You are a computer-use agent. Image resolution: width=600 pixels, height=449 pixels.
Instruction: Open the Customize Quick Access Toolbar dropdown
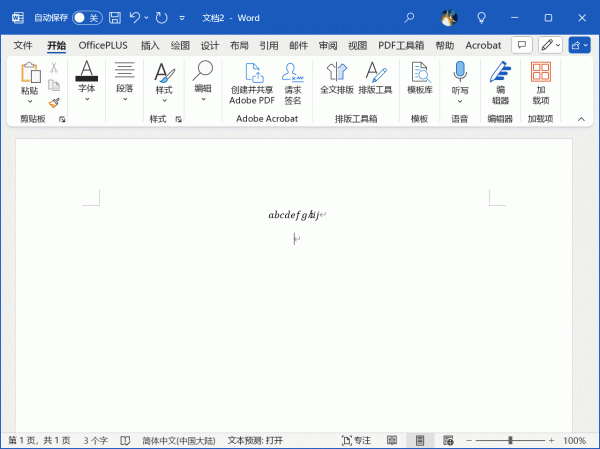pos(182,18)
